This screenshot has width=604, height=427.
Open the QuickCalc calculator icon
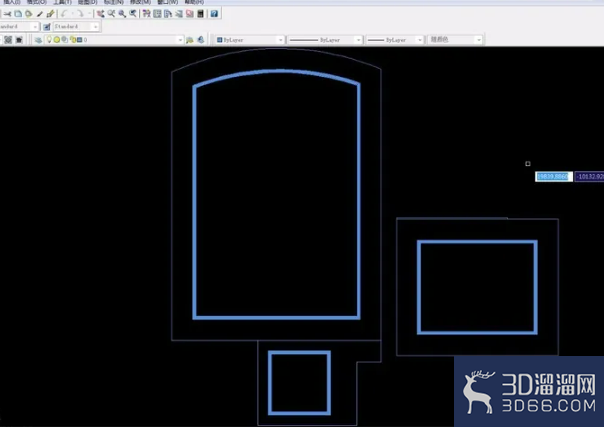pos(200,14)
